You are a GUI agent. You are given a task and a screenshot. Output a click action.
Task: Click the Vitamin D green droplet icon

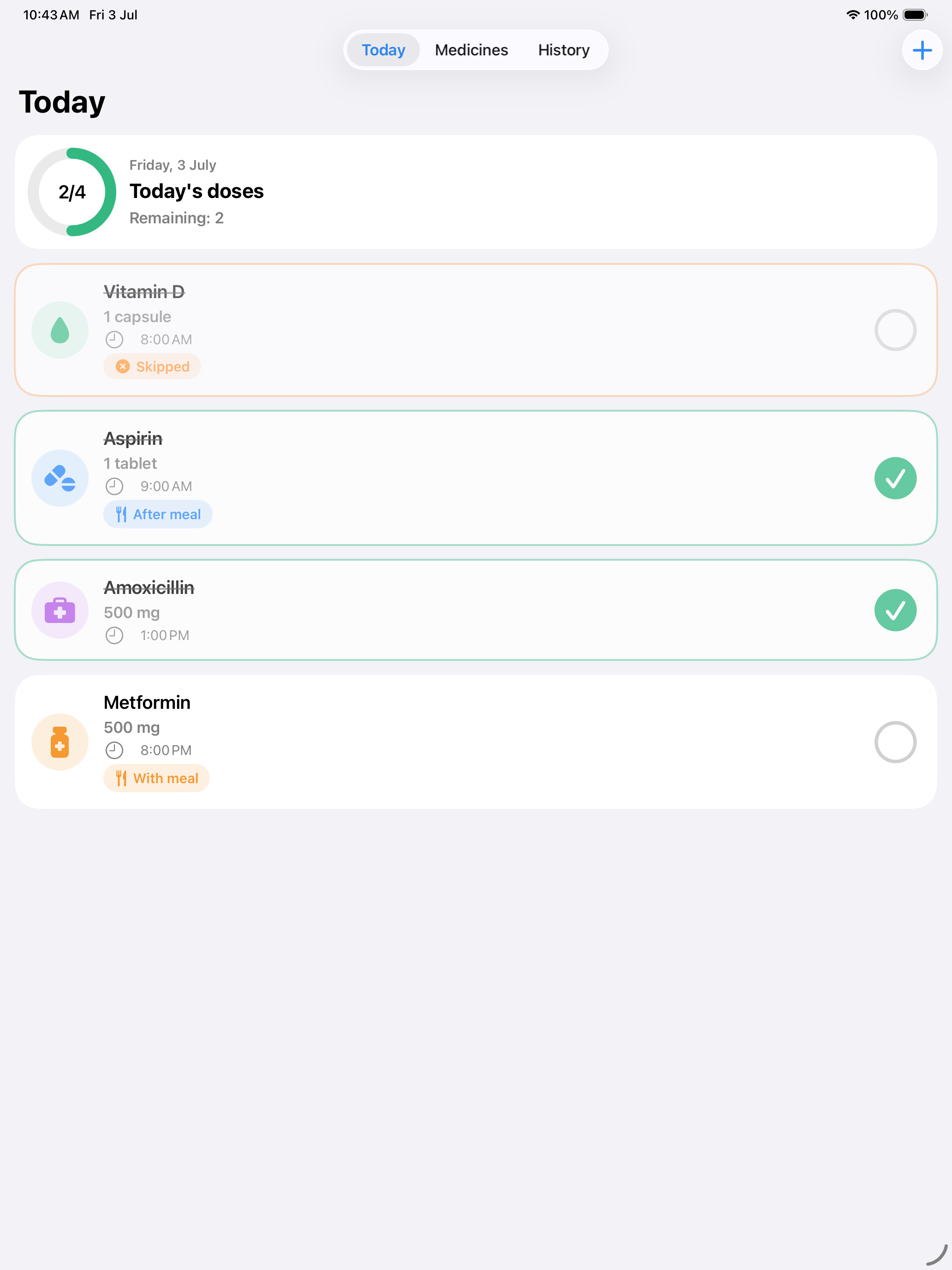click(x=59, y=330)
